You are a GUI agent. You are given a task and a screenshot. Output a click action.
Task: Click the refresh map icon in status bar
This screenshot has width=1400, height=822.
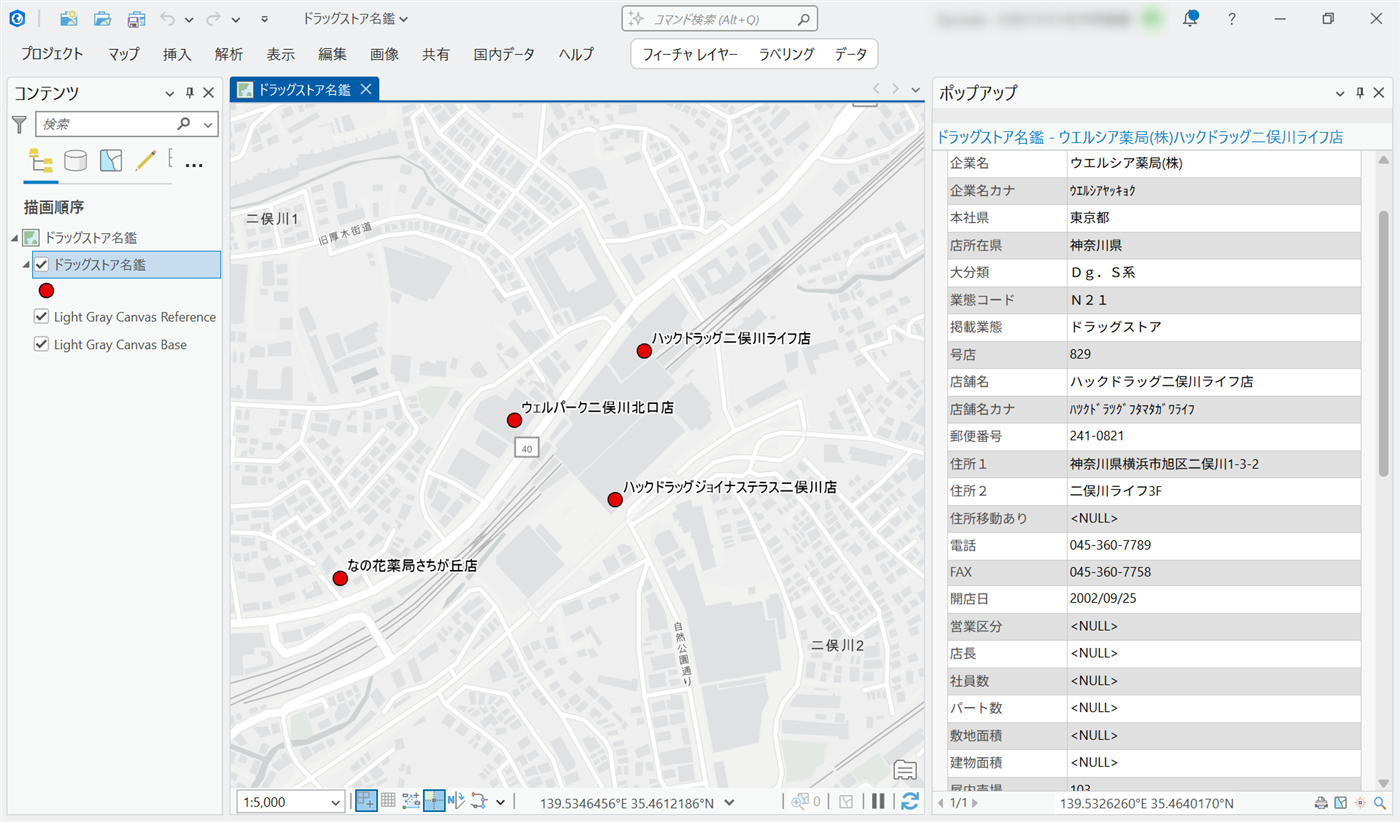tap(909, 801)
